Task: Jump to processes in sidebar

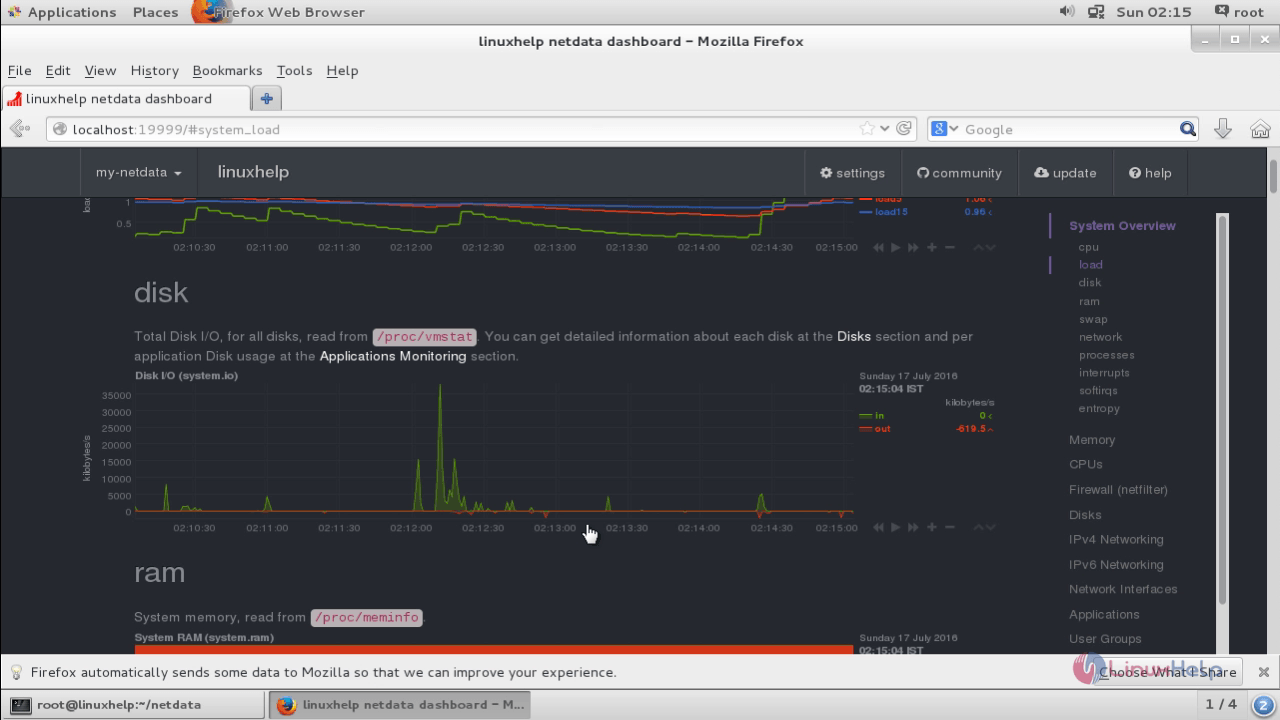Action: pos(1107,355)
